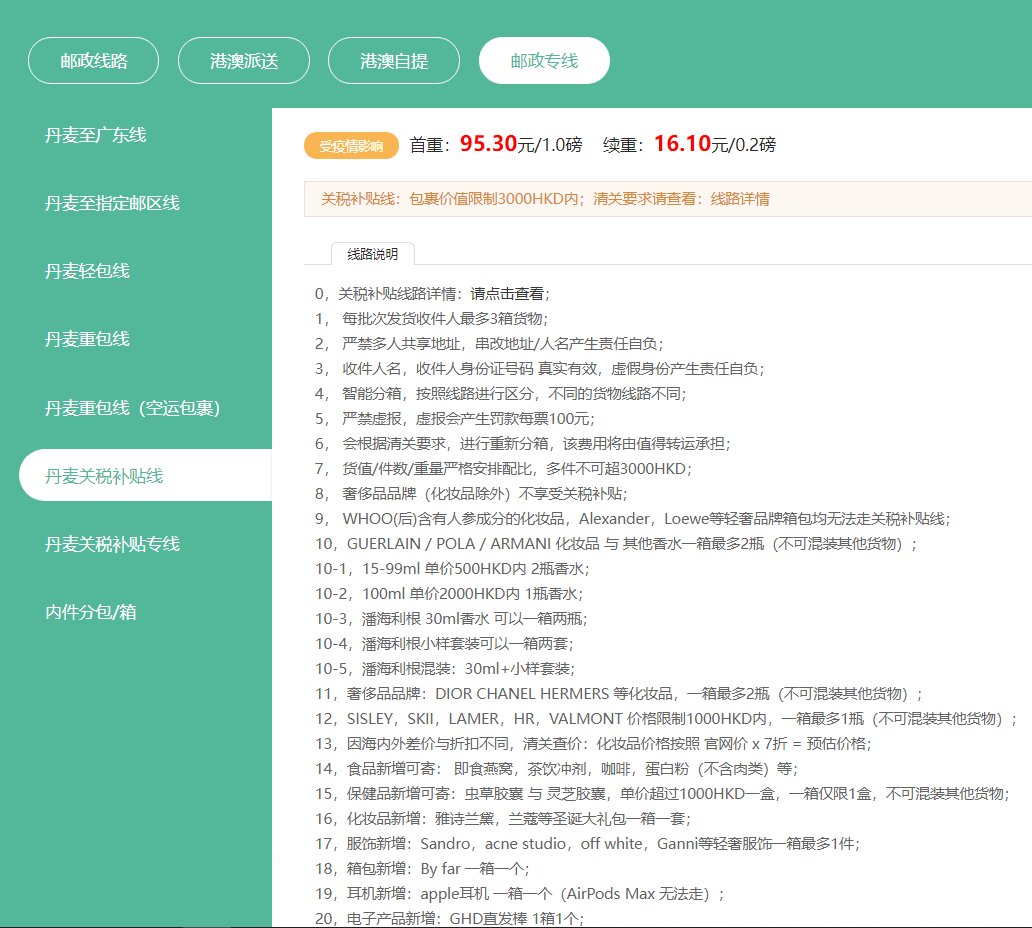The width and height of the screenshot is (1032, 928).
Task: Click rule 4 智能分箱 text
Action: tap(500, 394)
